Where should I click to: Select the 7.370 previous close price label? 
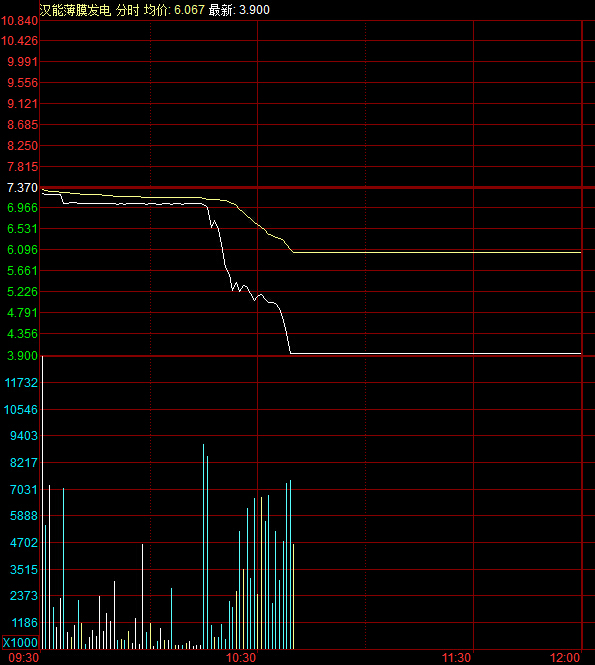click(x=22, y=187)
